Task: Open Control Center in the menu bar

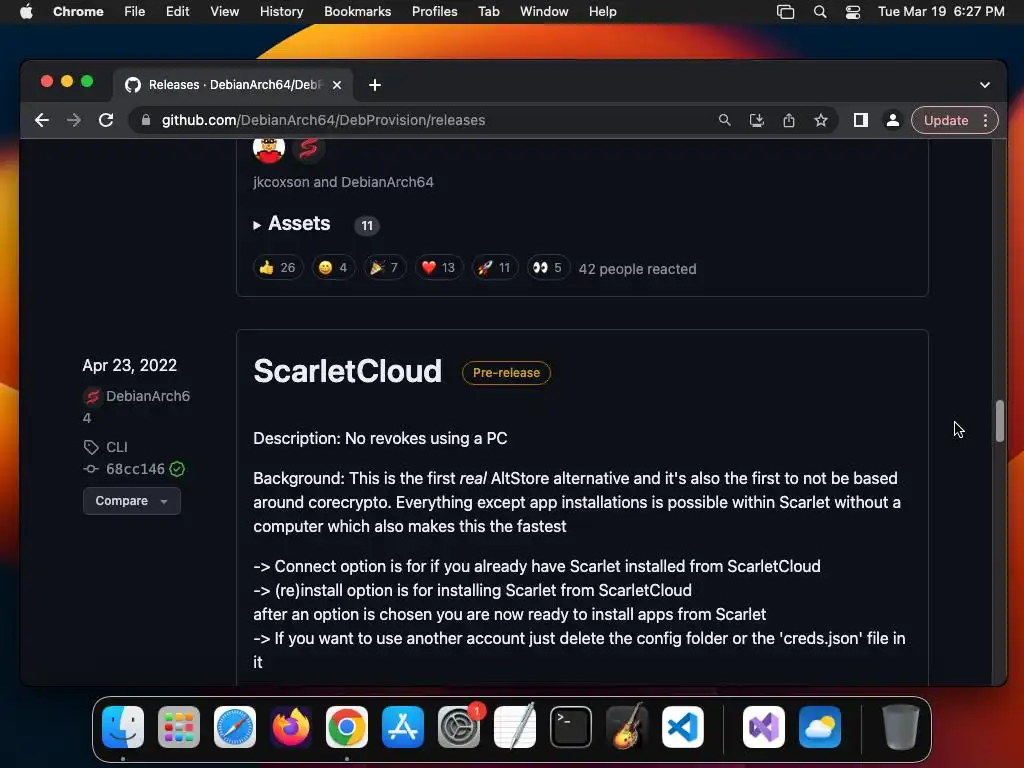Action: point(852,12)
